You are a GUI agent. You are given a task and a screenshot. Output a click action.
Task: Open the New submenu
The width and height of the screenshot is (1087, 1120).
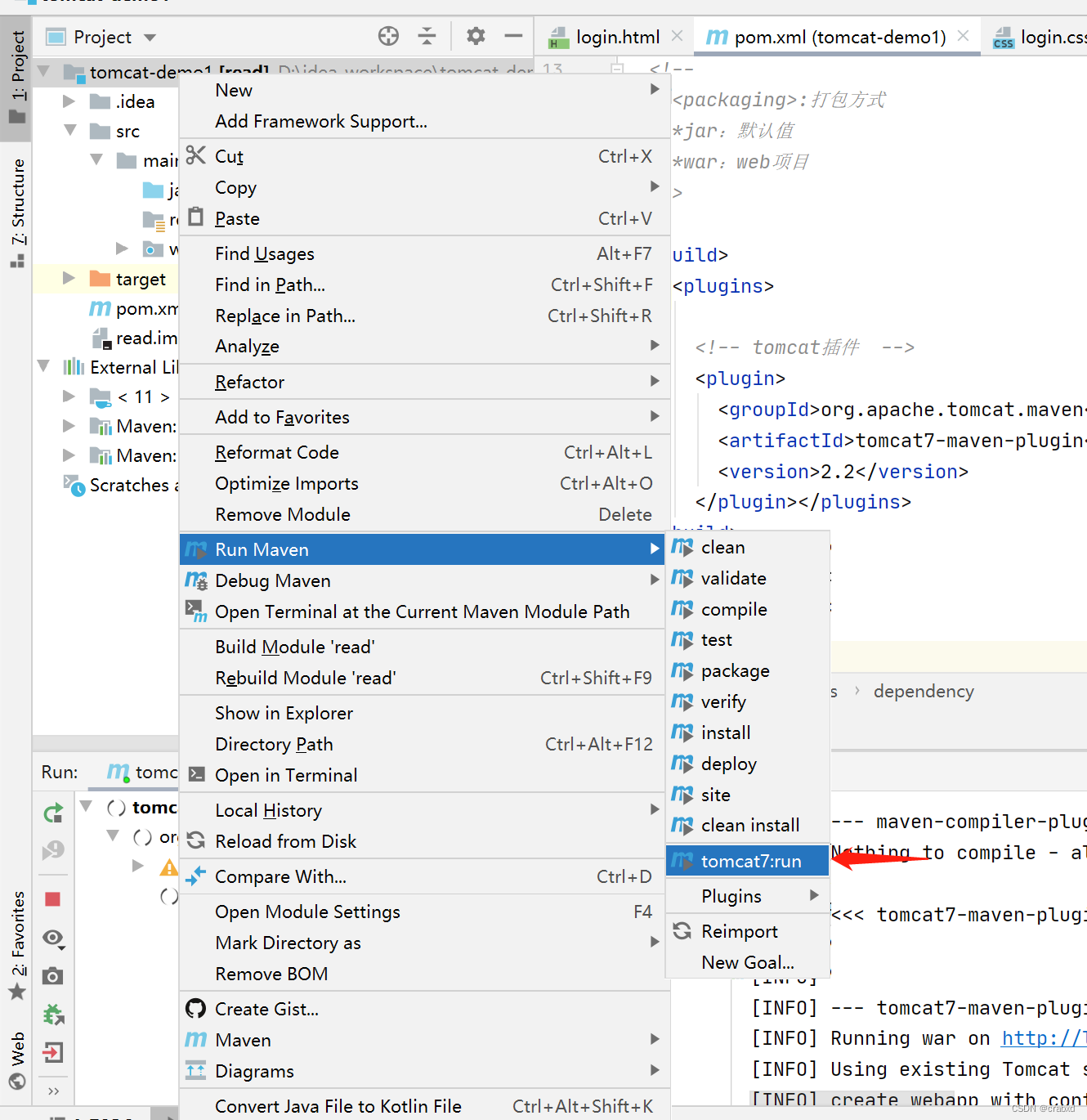[423, 90]
